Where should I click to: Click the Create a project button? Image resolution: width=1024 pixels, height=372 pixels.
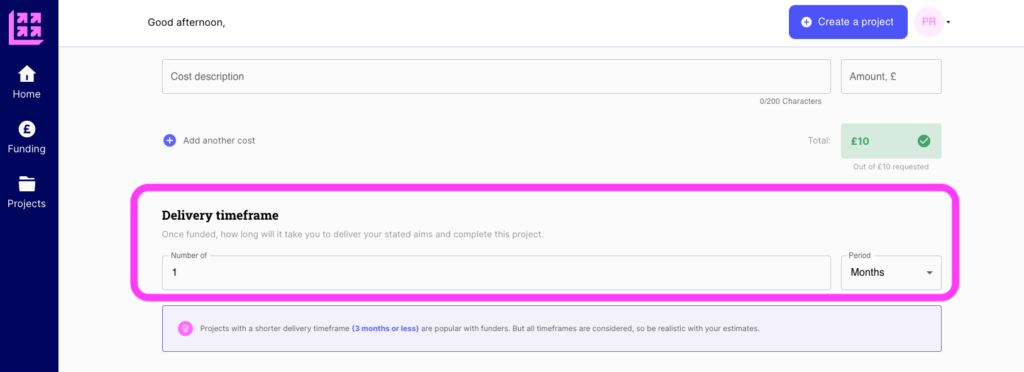(x=848, y=22)
